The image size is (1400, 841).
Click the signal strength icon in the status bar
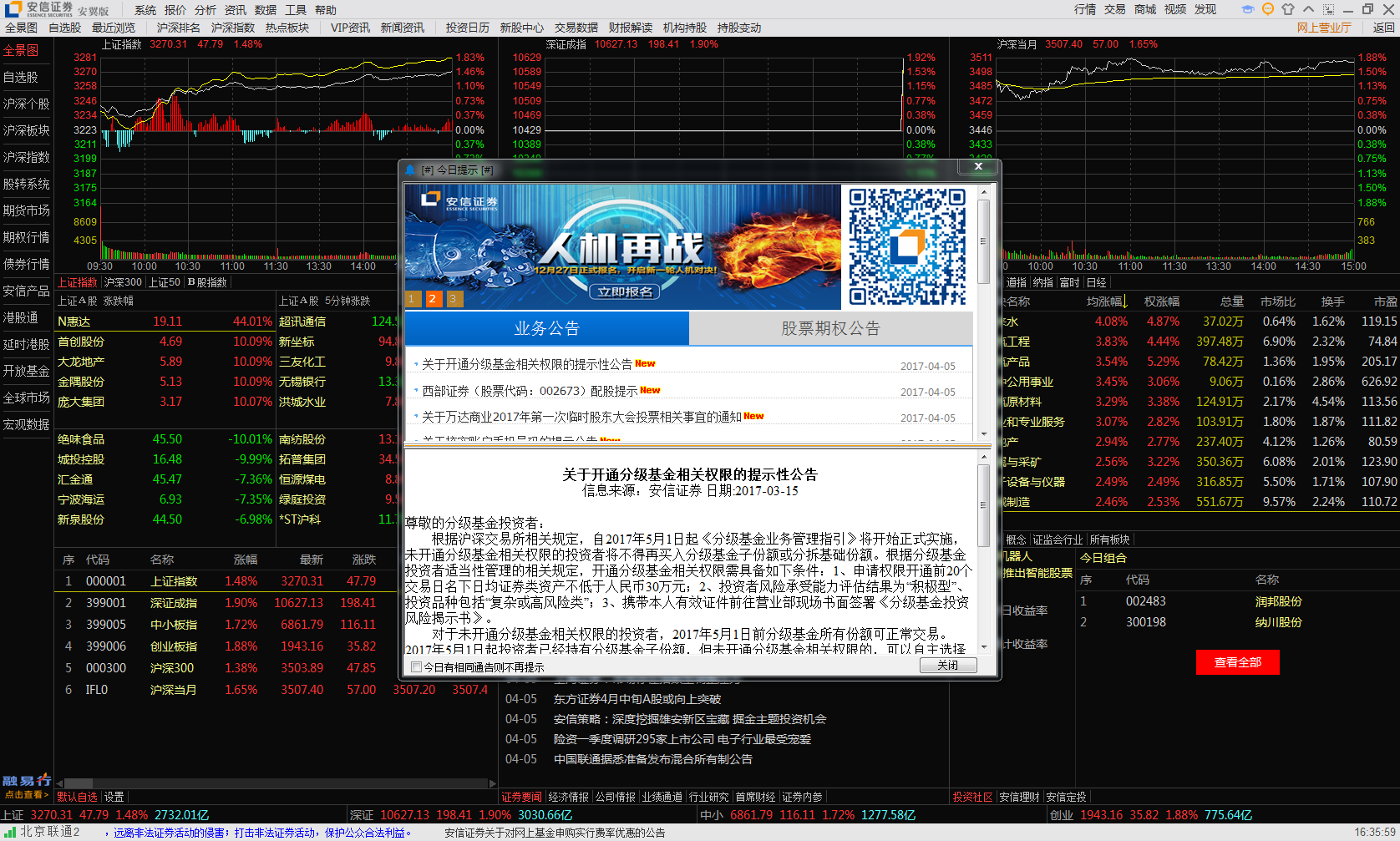tap(10, 832)
